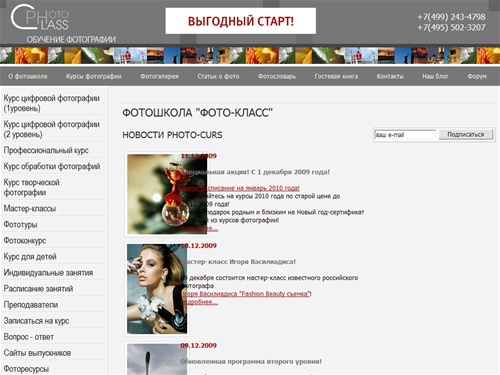Click phone number +7(499) 243-4798
The height and width of the screenshot is (375, 500).
pyautogui.click(x=451, y=17)
